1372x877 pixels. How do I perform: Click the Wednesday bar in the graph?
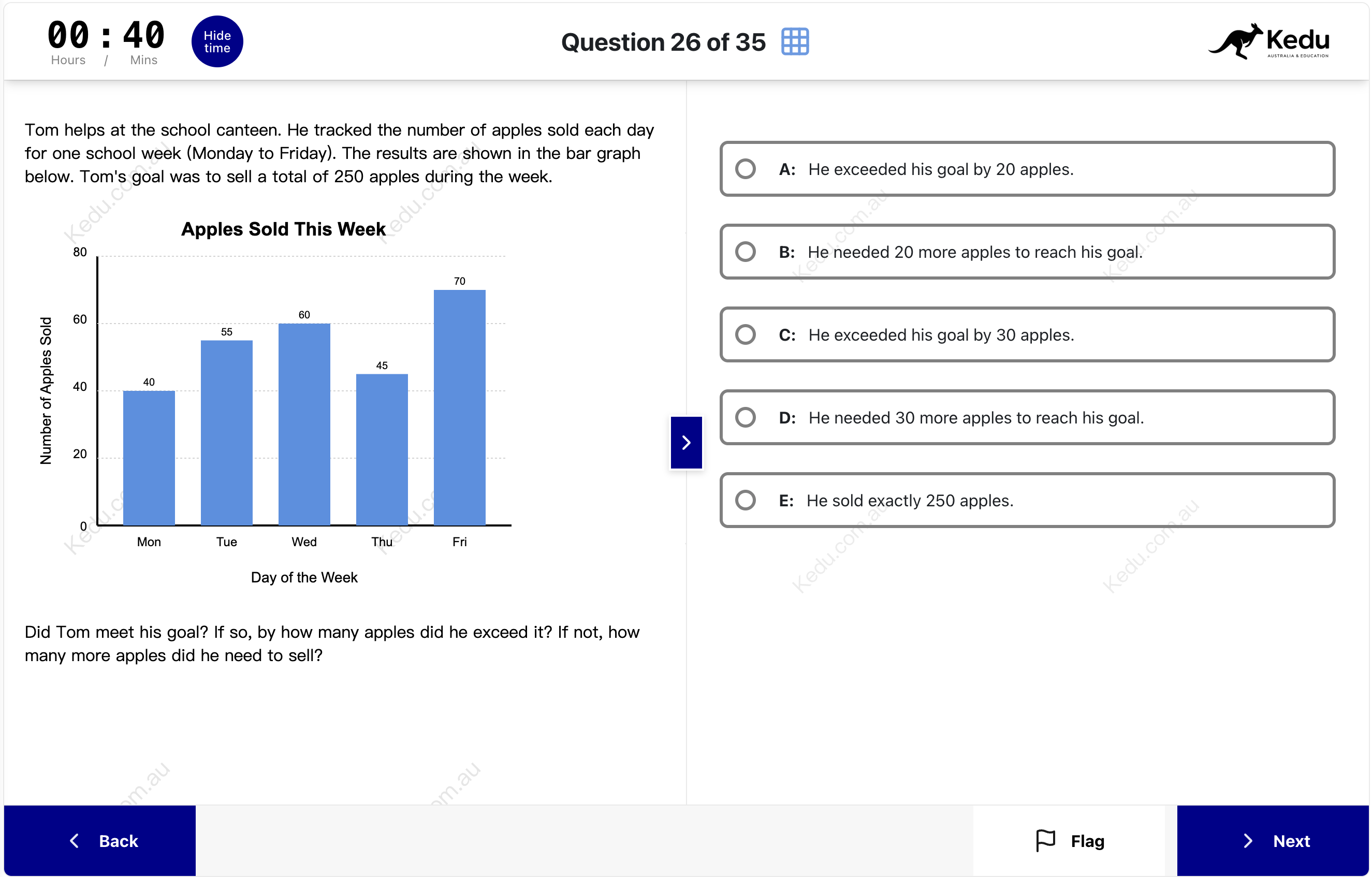click(304, 423)
